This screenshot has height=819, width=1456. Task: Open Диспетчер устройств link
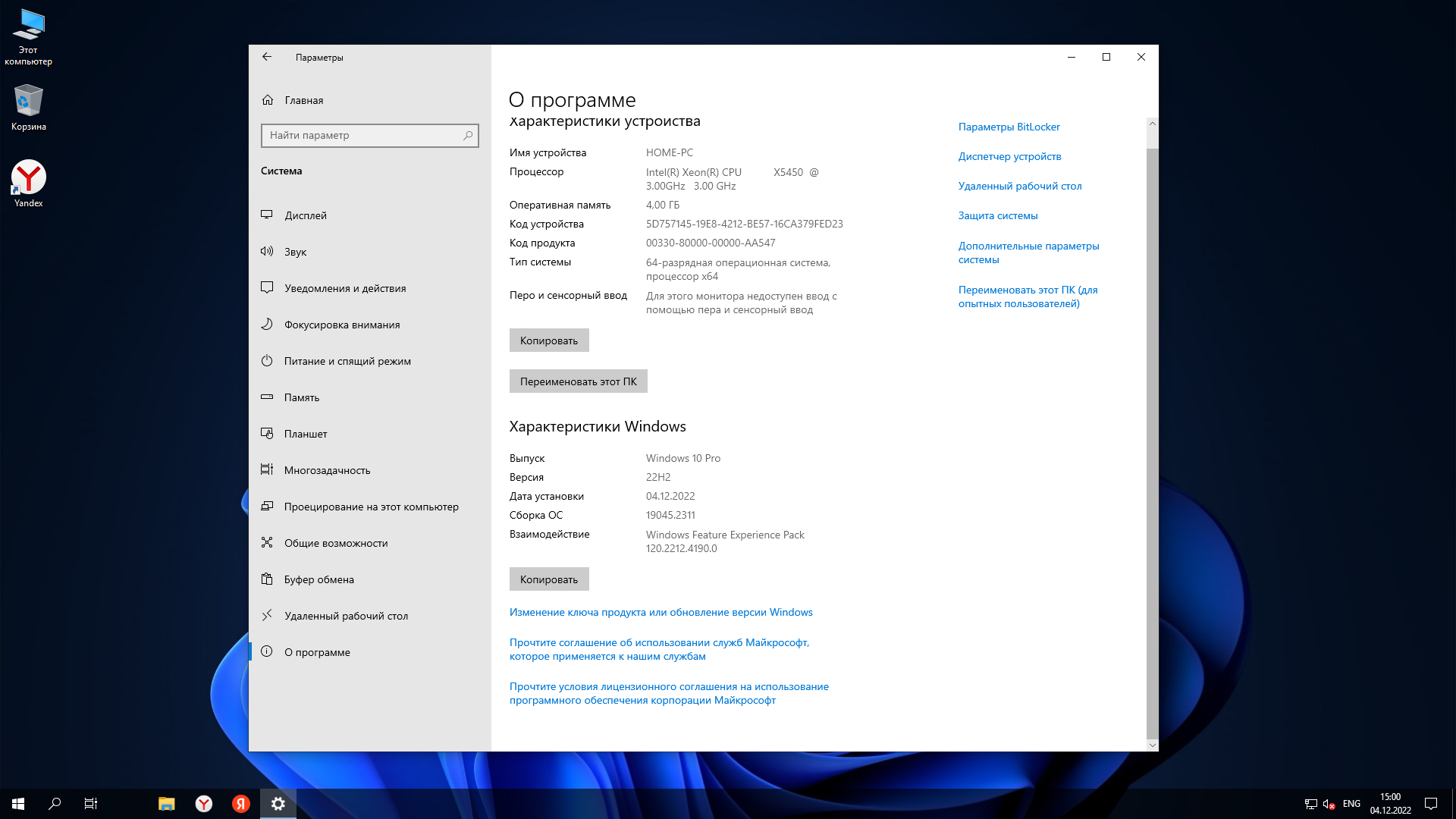click(1009, 156)
